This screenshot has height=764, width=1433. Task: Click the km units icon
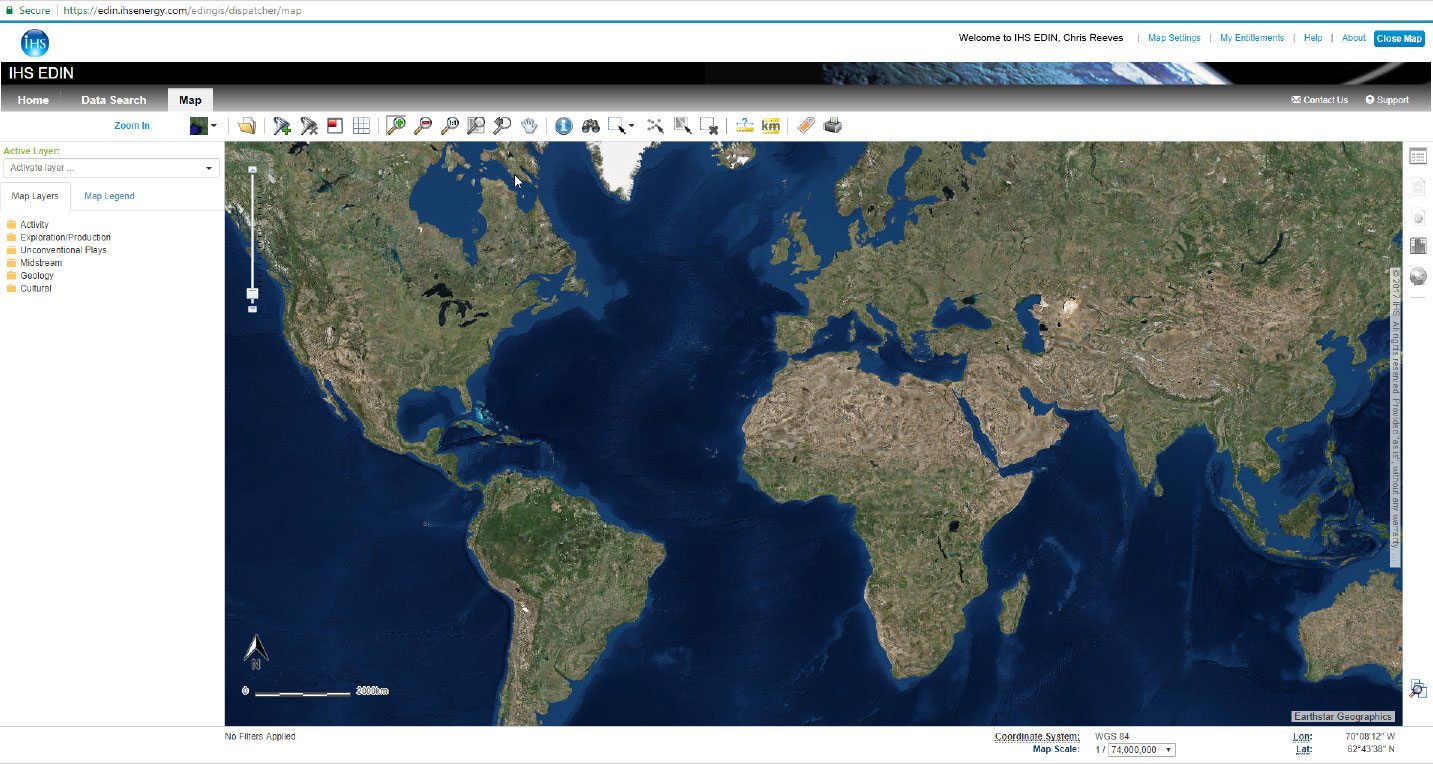click(x=770, y=126)
